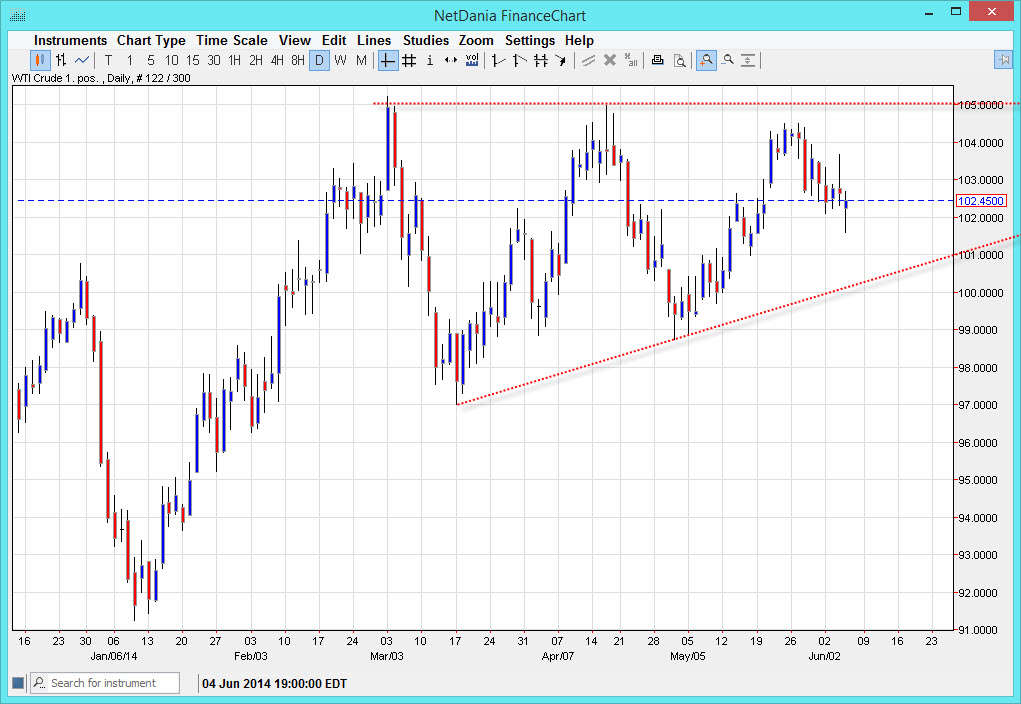
Task: Select the weekly W time scale button
Action: click(x=340, y=60)
